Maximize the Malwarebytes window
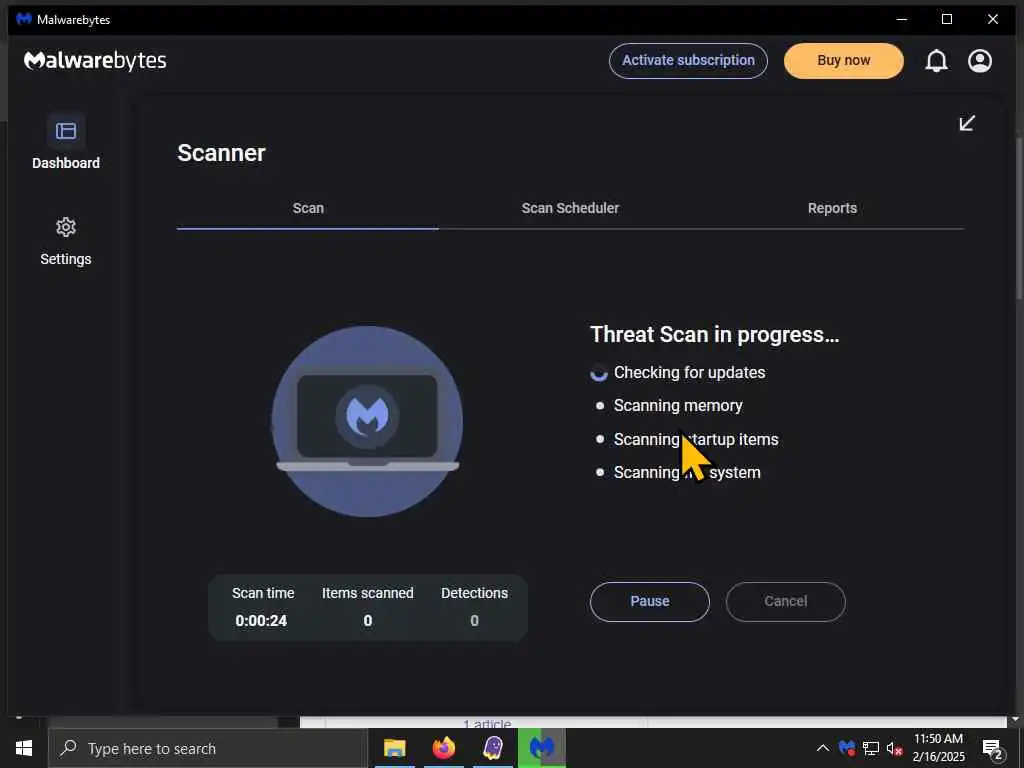This screenshot has height=768, width=1024. point(947,19)
